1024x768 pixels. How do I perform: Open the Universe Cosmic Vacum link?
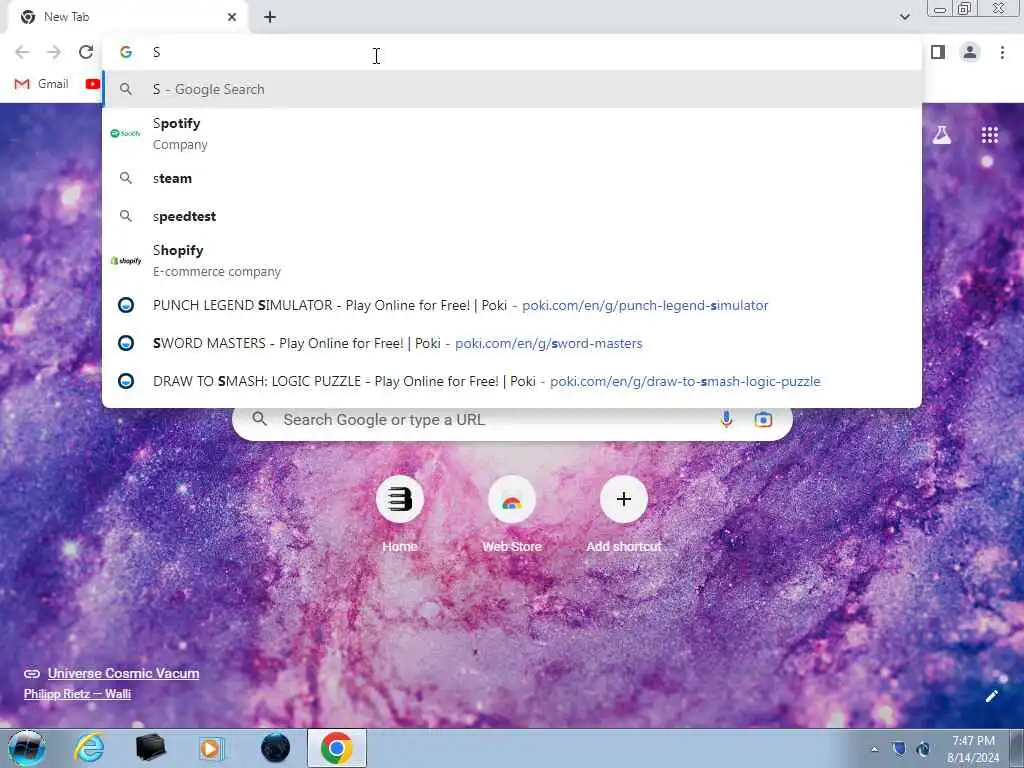tap(123, 673)
